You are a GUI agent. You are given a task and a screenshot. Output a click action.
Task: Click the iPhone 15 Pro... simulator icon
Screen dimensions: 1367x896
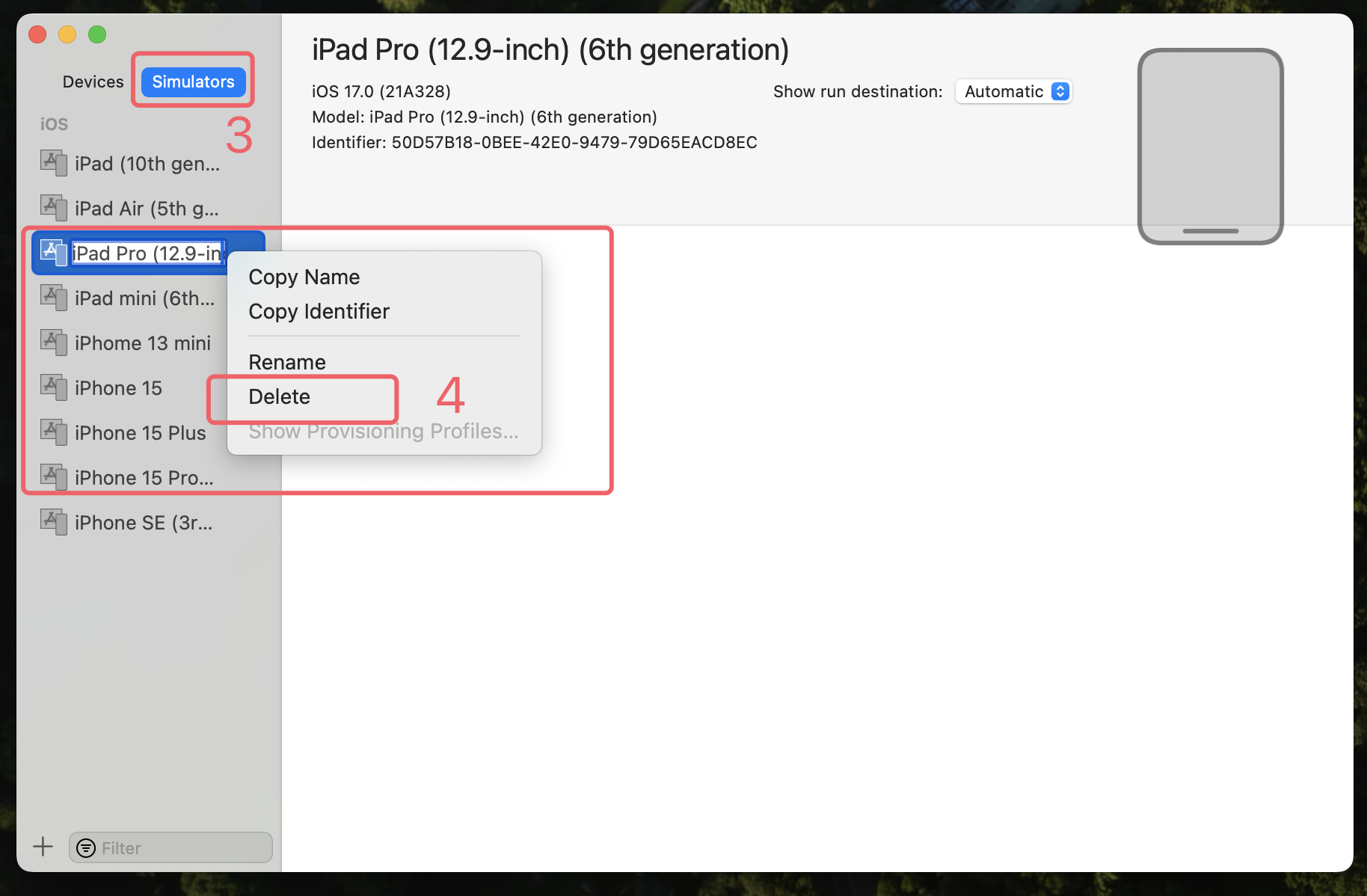click(54, 476)
